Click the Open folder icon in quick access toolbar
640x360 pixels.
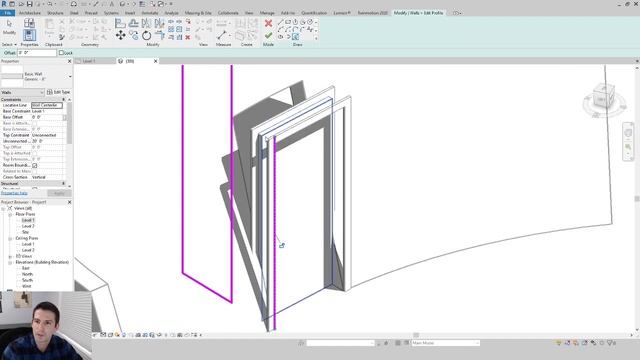21,4
